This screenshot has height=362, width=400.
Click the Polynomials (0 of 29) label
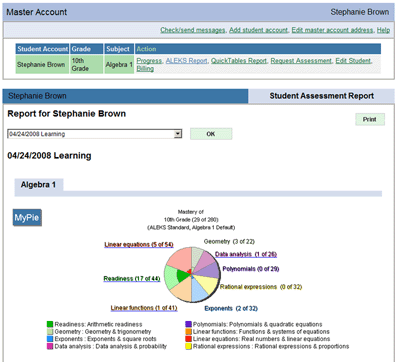[x=251, y=269]
